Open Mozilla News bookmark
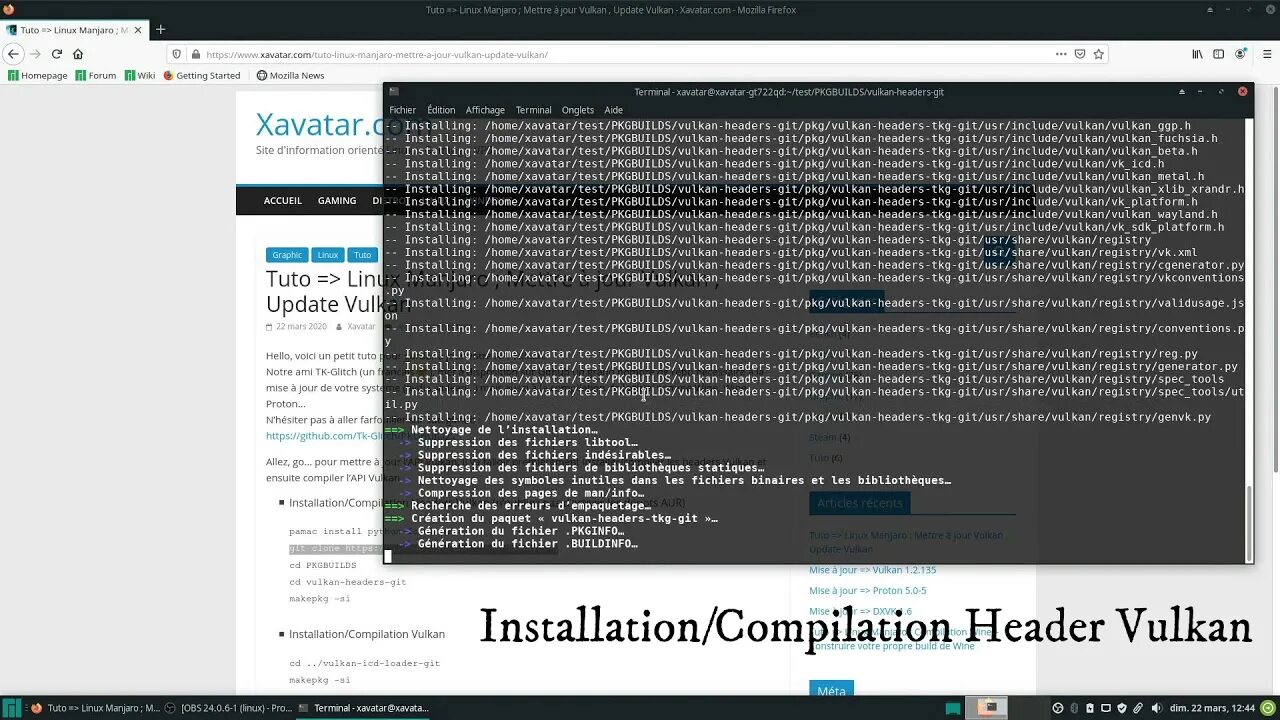Image resolution: width=1280 pixels, height=720 pixels. (291, 75)
